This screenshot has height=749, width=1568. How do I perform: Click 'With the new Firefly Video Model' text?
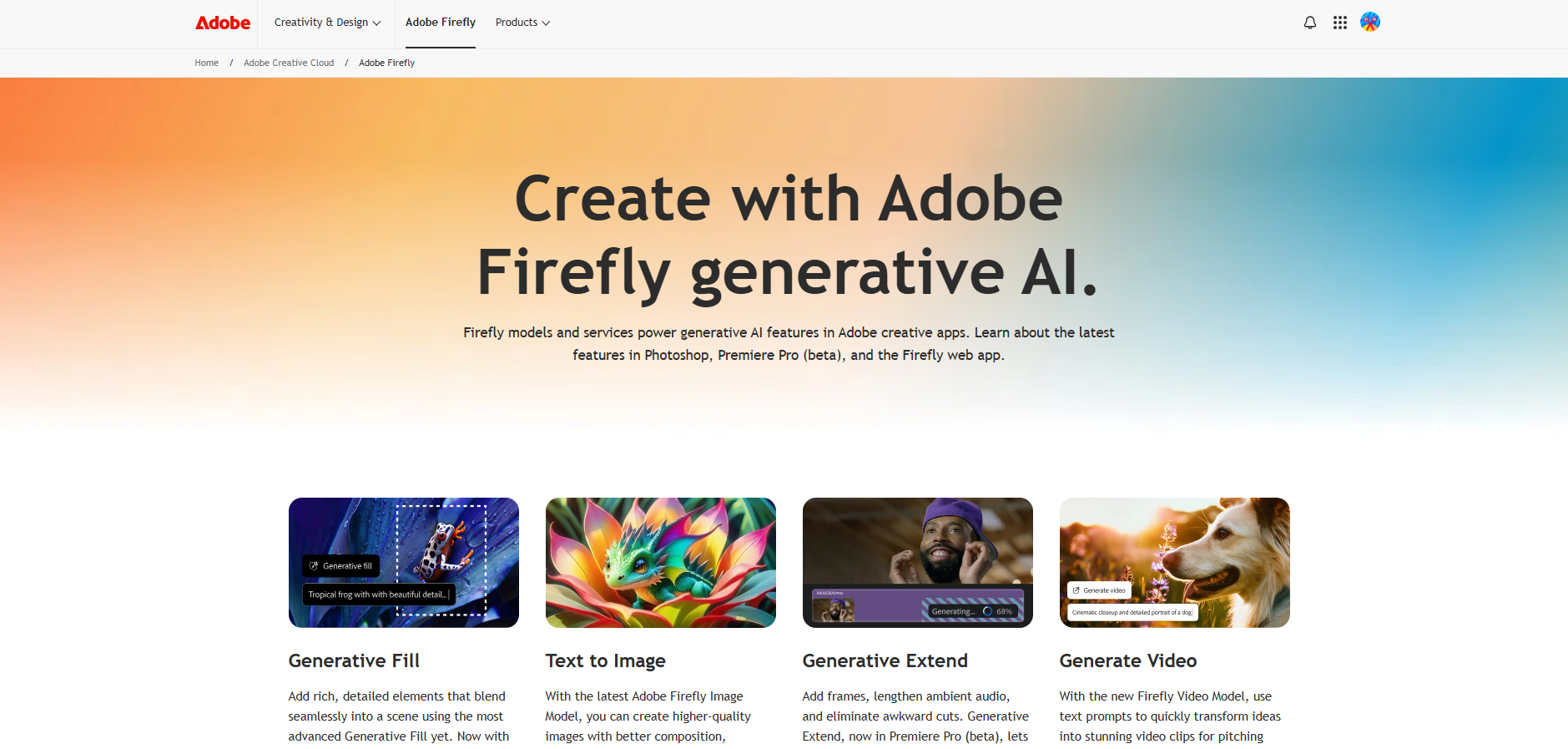point(1170,716)
